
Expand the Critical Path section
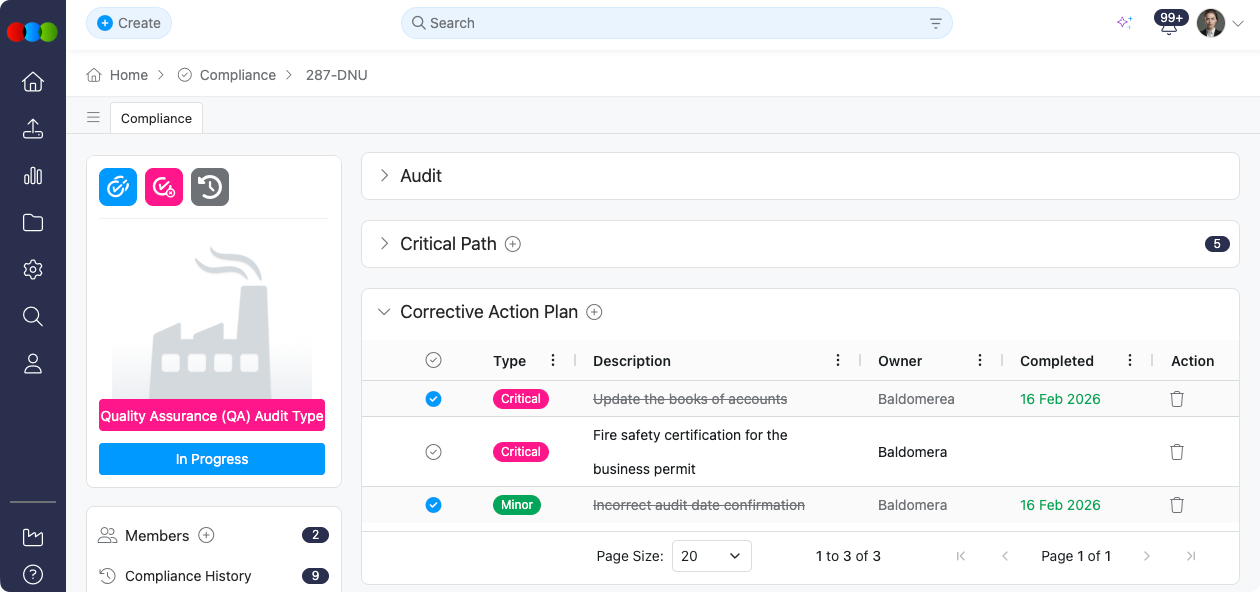383,243
